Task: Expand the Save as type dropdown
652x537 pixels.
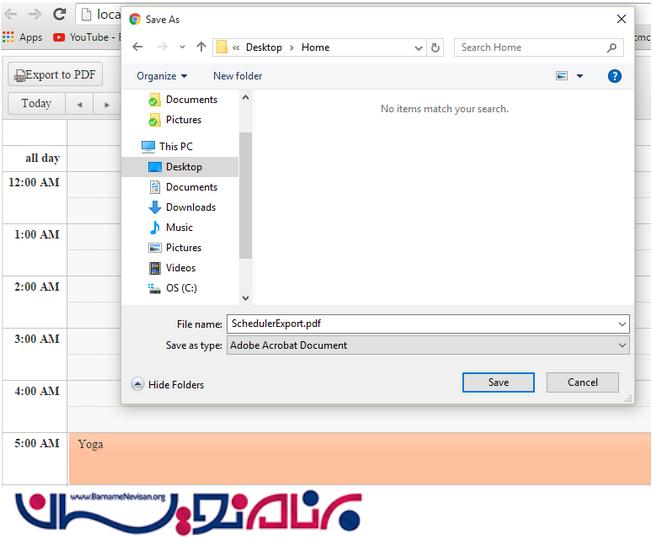Action: [622, 345]
